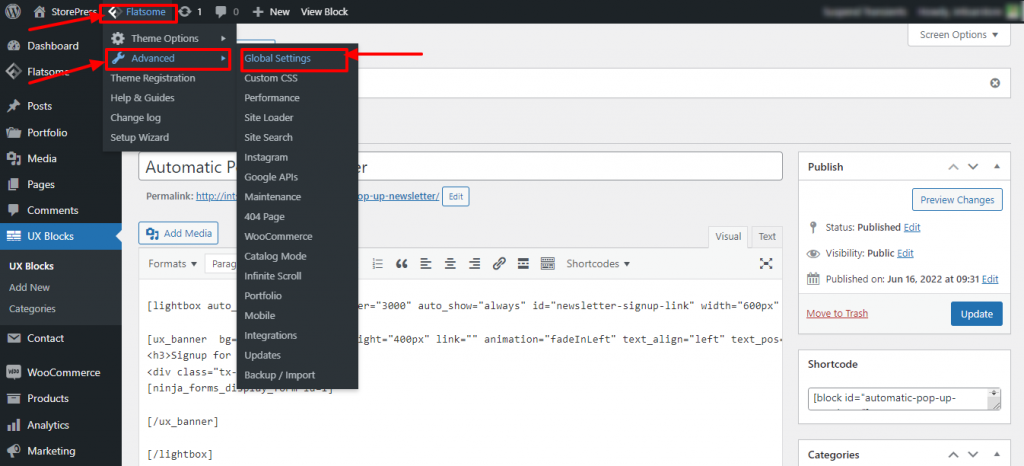Image resolution: width=1024 pixels, height=466 pixels.
Task: Open Infinite Scroll settings
Action: 272,276
